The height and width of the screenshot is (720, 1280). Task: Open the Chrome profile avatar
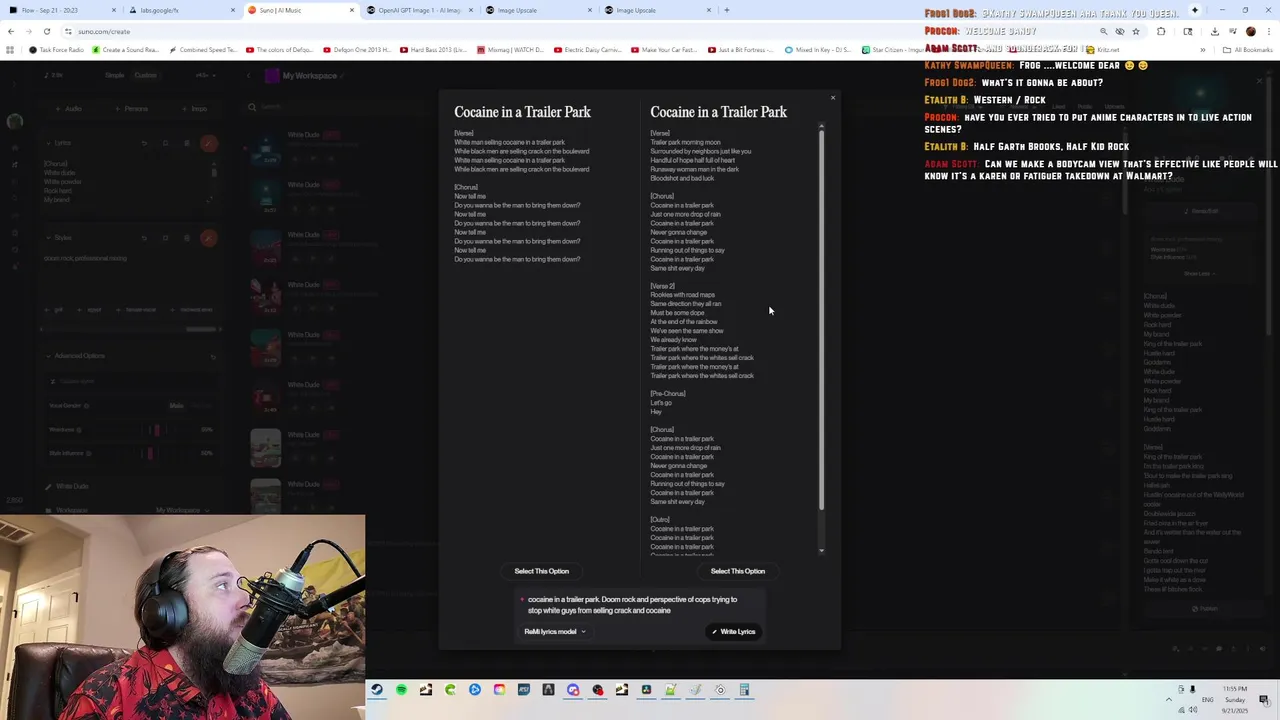coord(1251,31)
